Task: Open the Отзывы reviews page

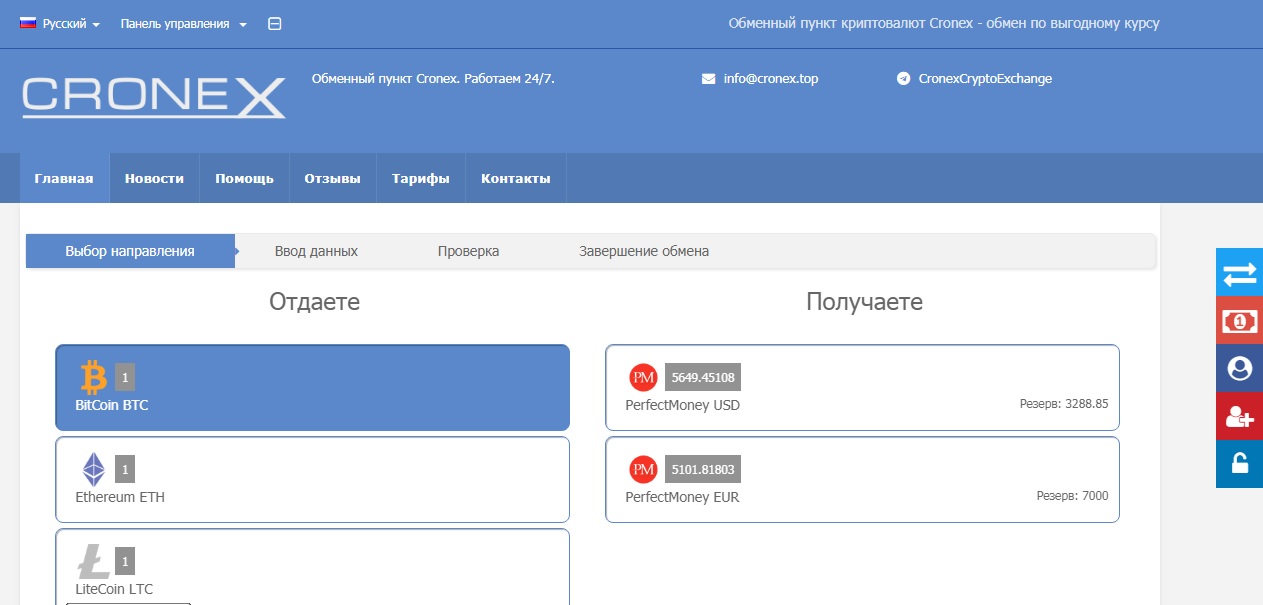Action: (332, 179)
